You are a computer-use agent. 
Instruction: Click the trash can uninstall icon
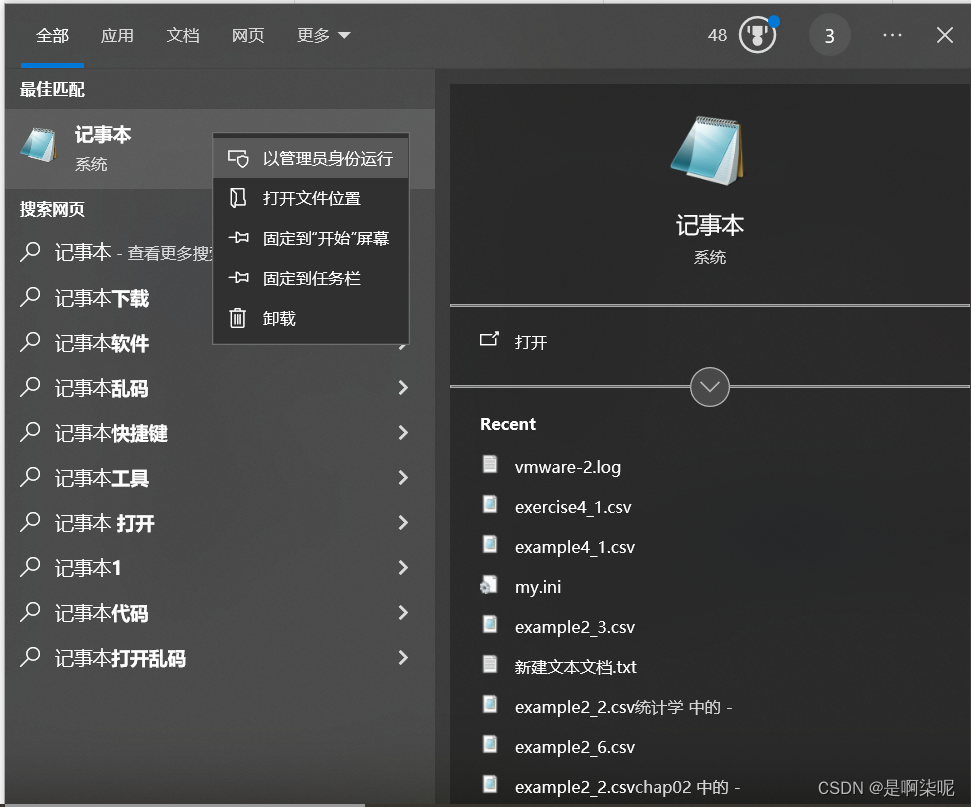[238, 318]
